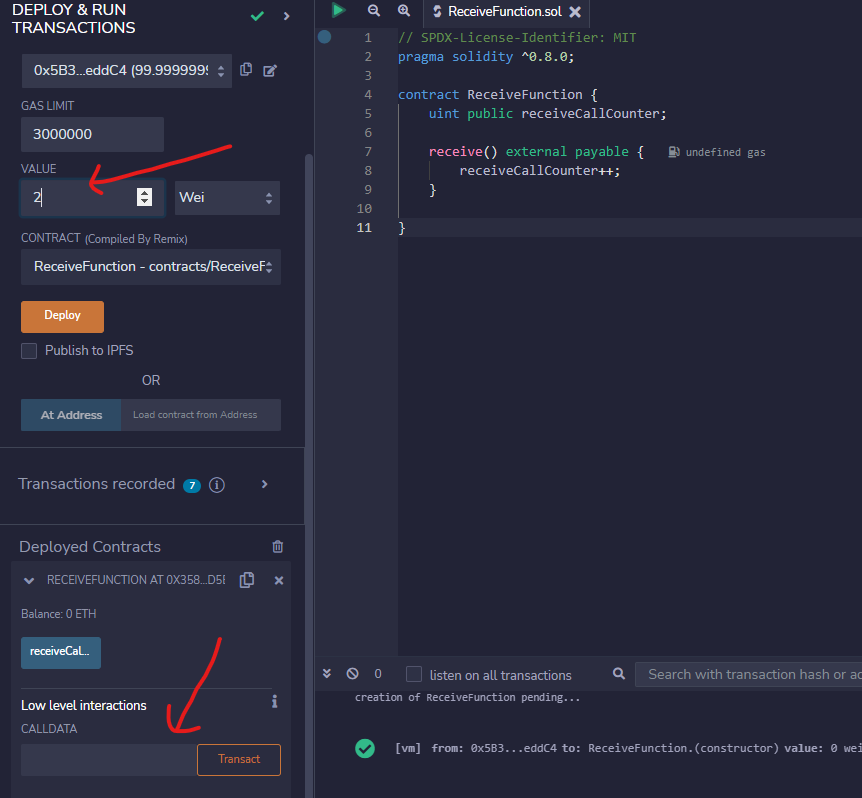Delete all deployed contracts via trash icon

click(x=277, y=547)
